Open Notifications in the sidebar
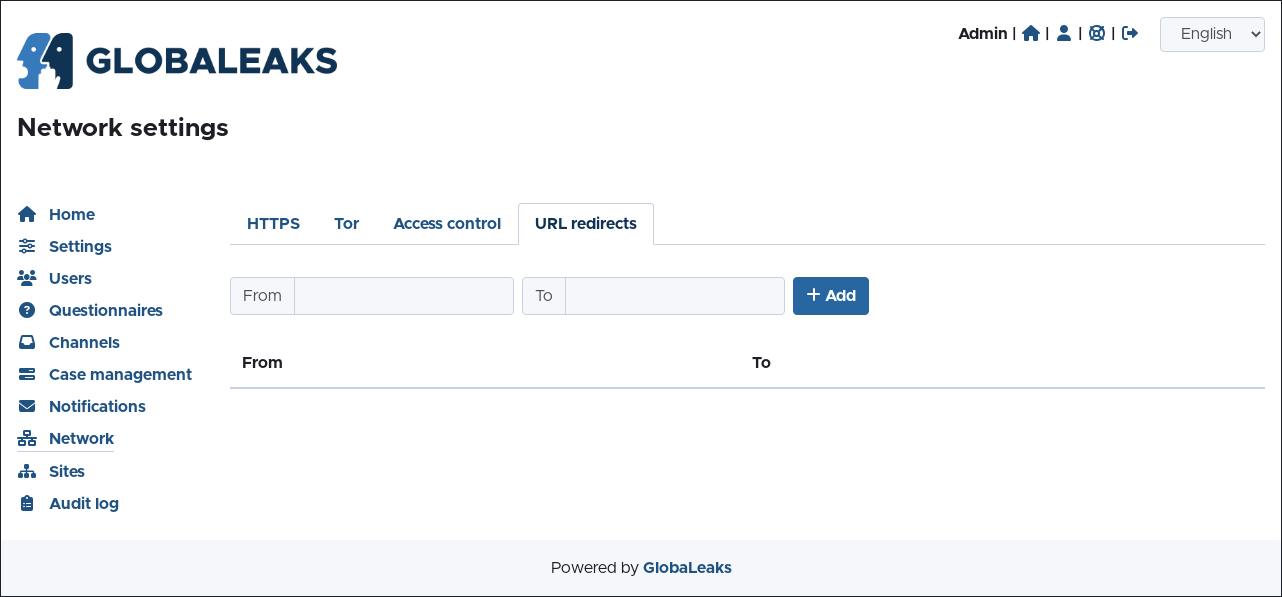Viewport: 1282px width, 597px height. (x=97, y=406)
